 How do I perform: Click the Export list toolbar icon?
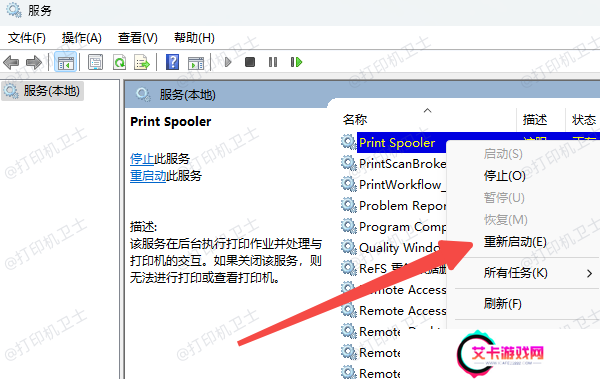[x=142, y=62]
